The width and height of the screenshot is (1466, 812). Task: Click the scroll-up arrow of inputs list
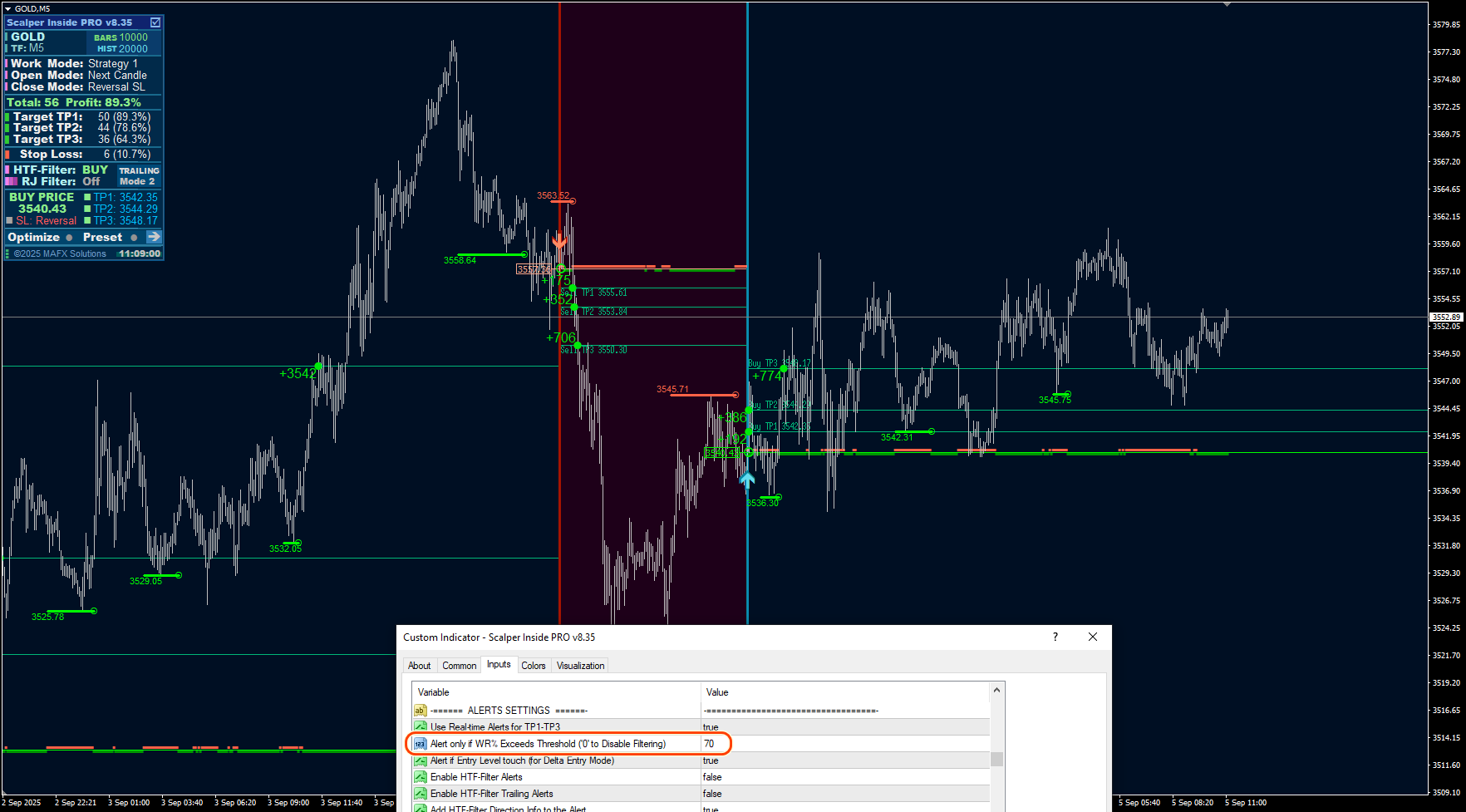[x=997, y=690]
